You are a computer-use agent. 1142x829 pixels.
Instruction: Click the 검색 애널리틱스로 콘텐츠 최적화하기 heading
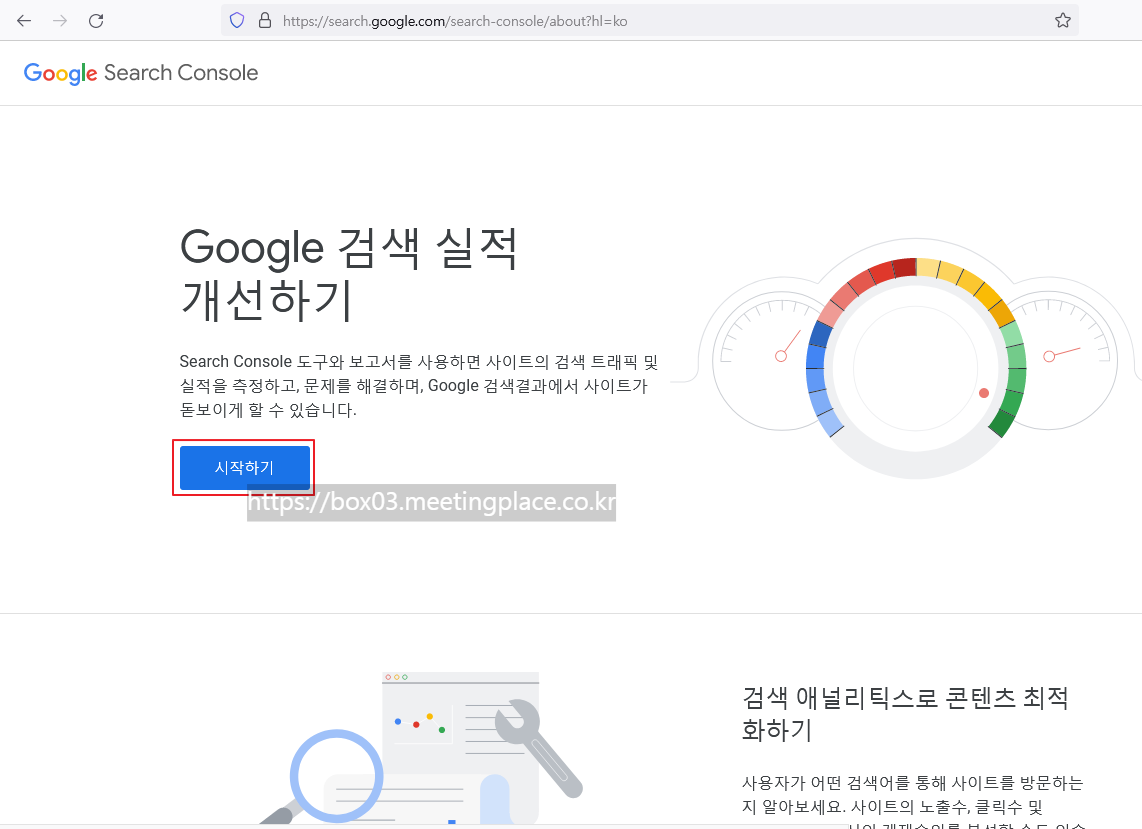pyautogui.click(x=905, y=713)
